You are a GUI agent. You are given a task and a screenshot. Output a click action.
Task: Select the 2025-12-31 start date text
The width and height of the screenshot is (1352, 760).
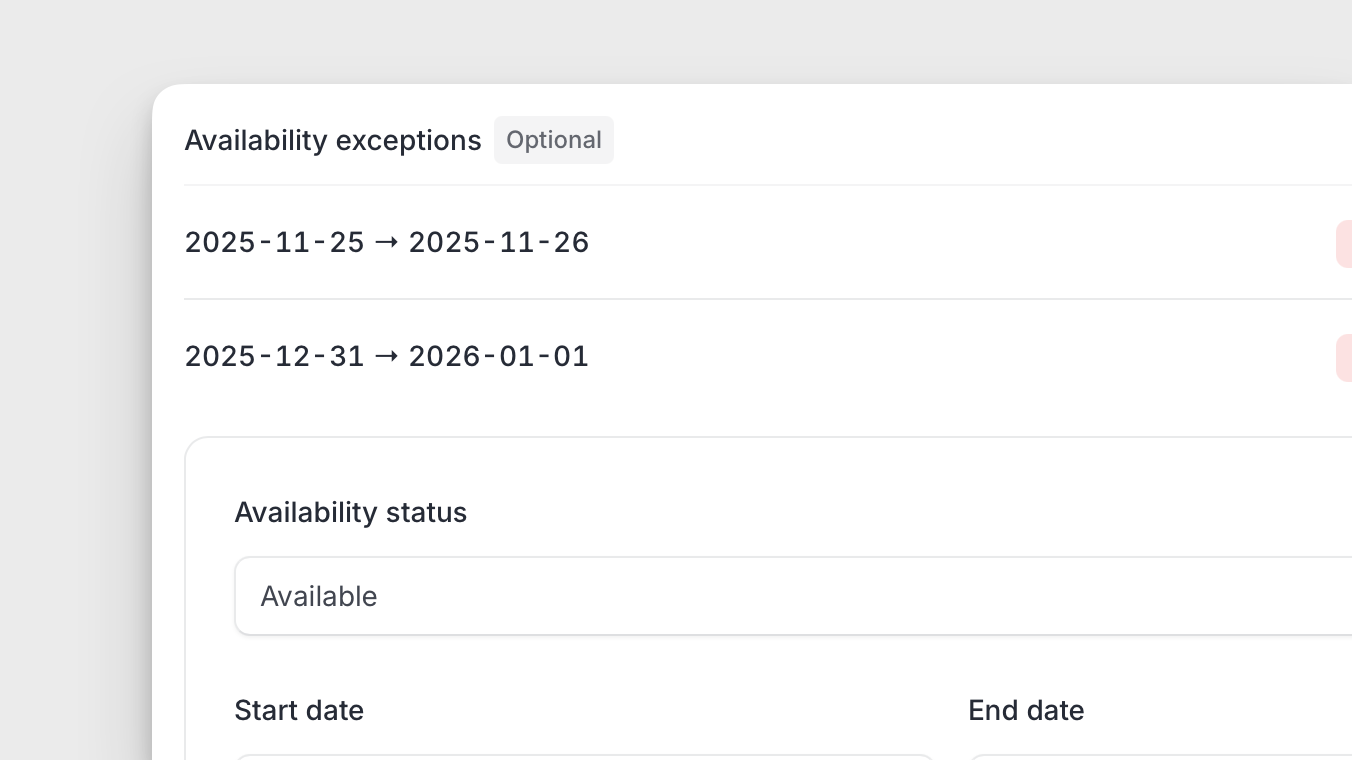click(x=274, y=356)
